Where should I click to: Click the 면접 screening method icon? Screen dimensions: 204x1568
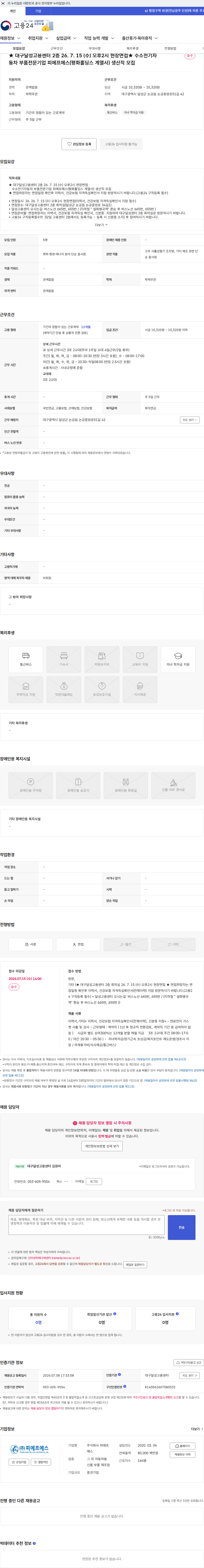pyautogui.click(x=78, y=945)
